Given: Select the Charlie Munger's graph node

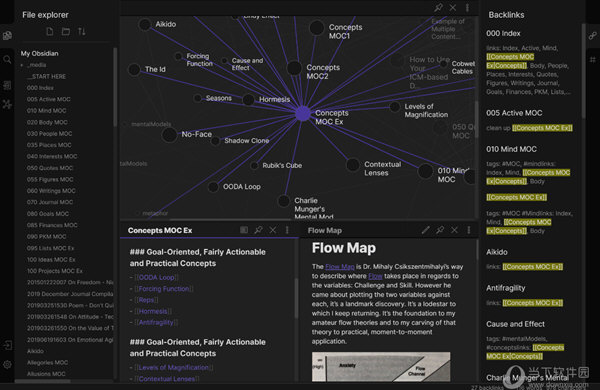Looking at the screenshot, I should 284,201.
